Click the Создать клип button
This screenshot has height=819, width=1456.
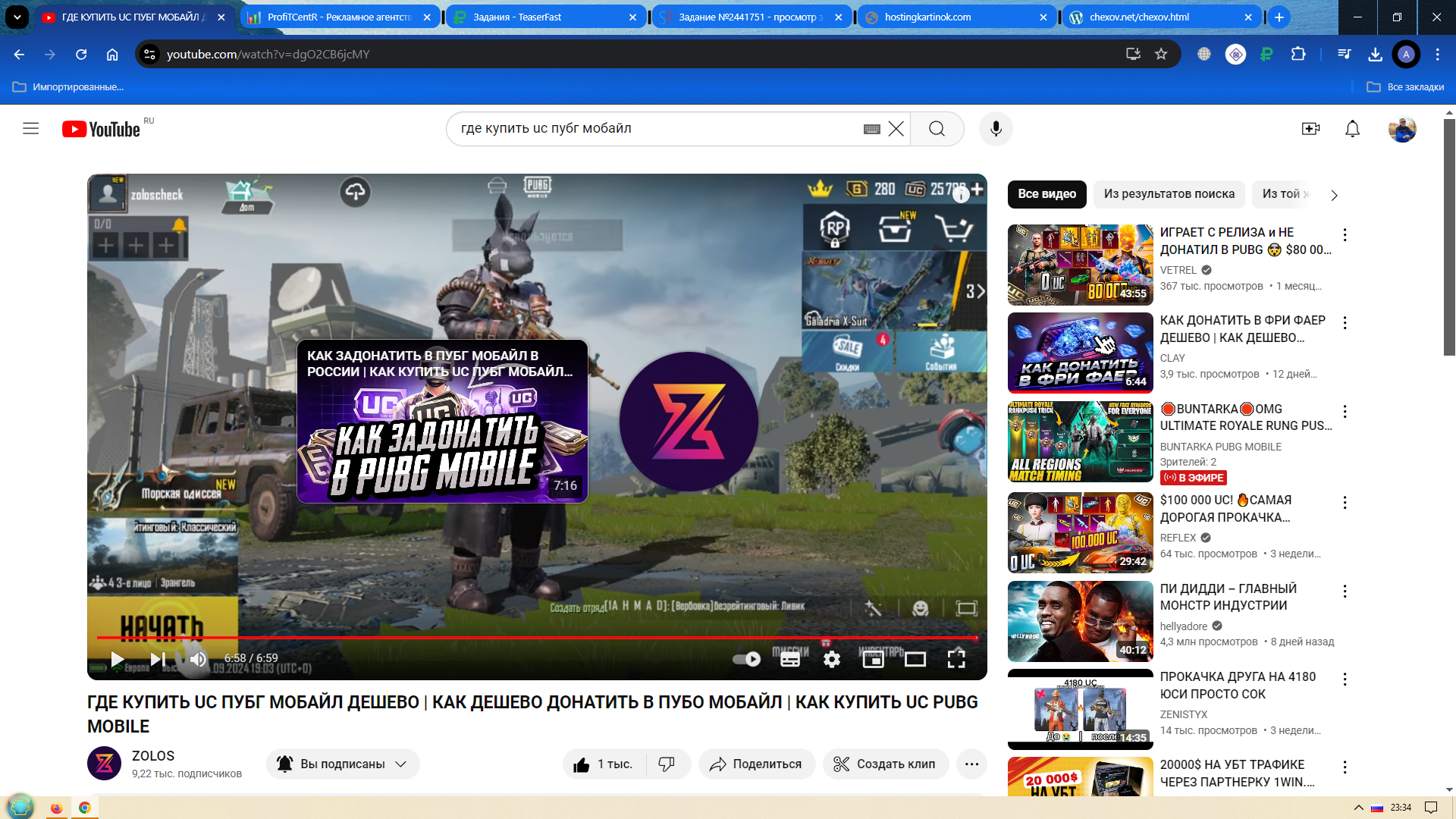pyautogui.click(x=885, y=764)
